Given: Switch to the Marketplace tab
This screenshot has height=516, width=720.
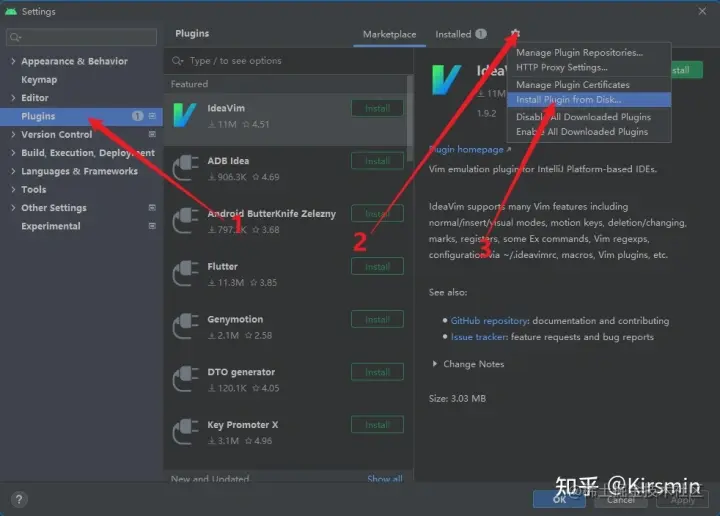Looking at the screenshot, I should pyautogui.click(x=389, y=34).
